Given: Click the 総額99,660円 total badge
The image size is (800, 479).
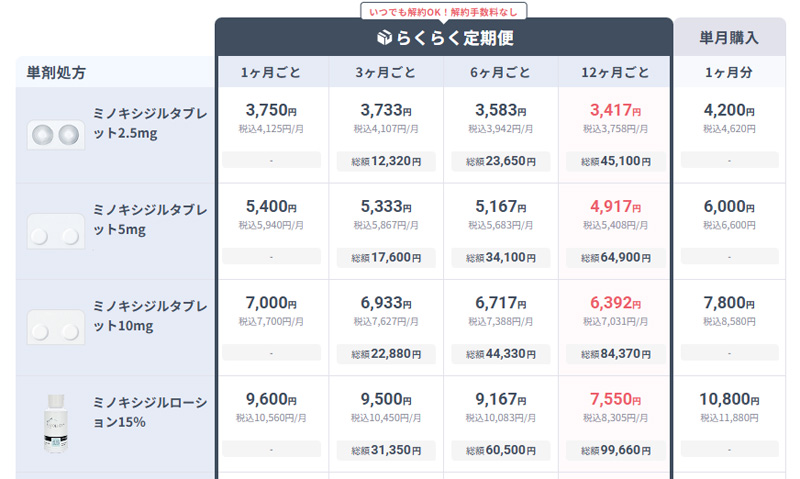Looking at the screenshot, I should (x=615, y=450).
